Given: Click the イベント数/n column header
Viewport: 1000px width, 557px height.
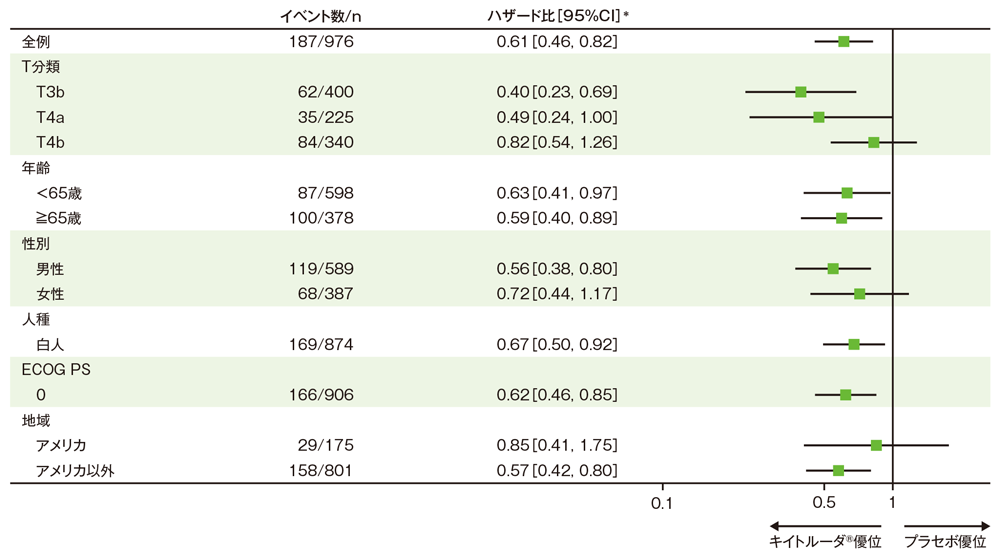Looking at the screenshot, I should point(319,15).
